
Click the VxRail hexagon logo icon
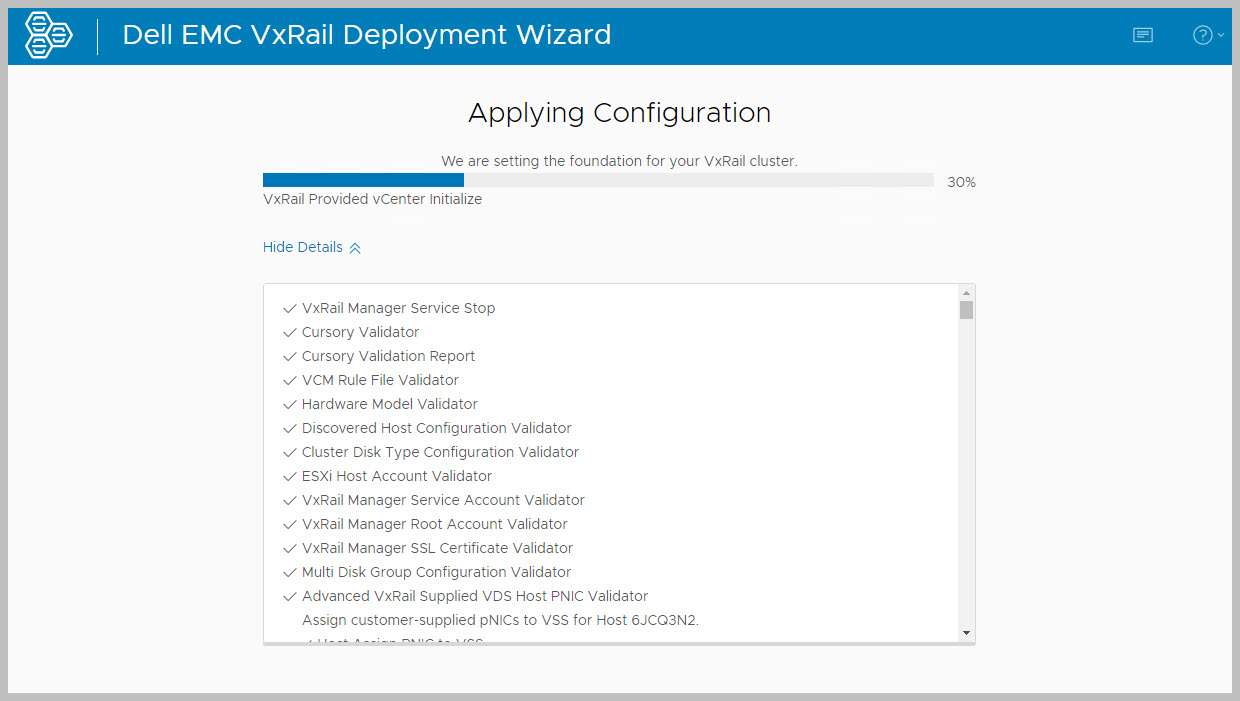pyautogui.click(x=48, y=36)
